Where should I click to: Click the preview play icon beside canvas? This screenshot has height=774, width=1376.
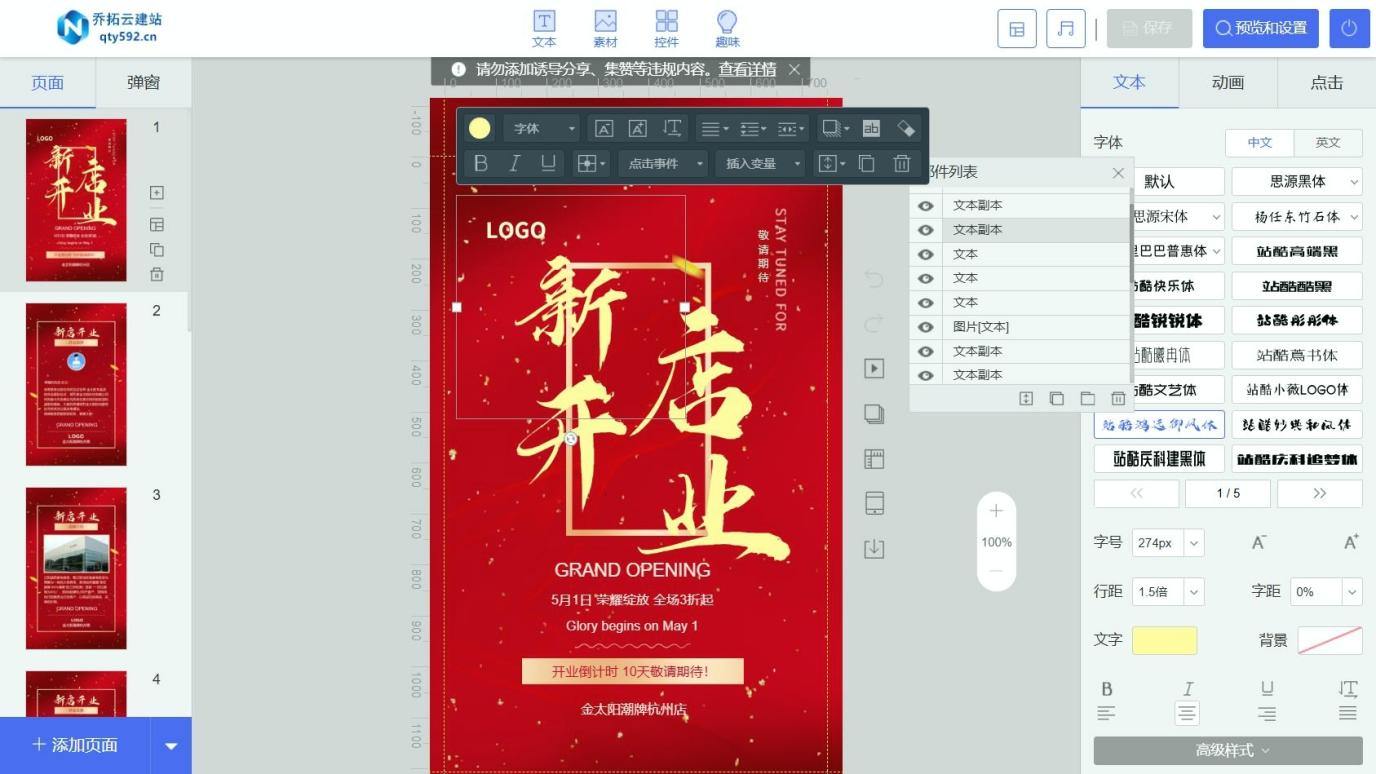[x=874, y=369]
